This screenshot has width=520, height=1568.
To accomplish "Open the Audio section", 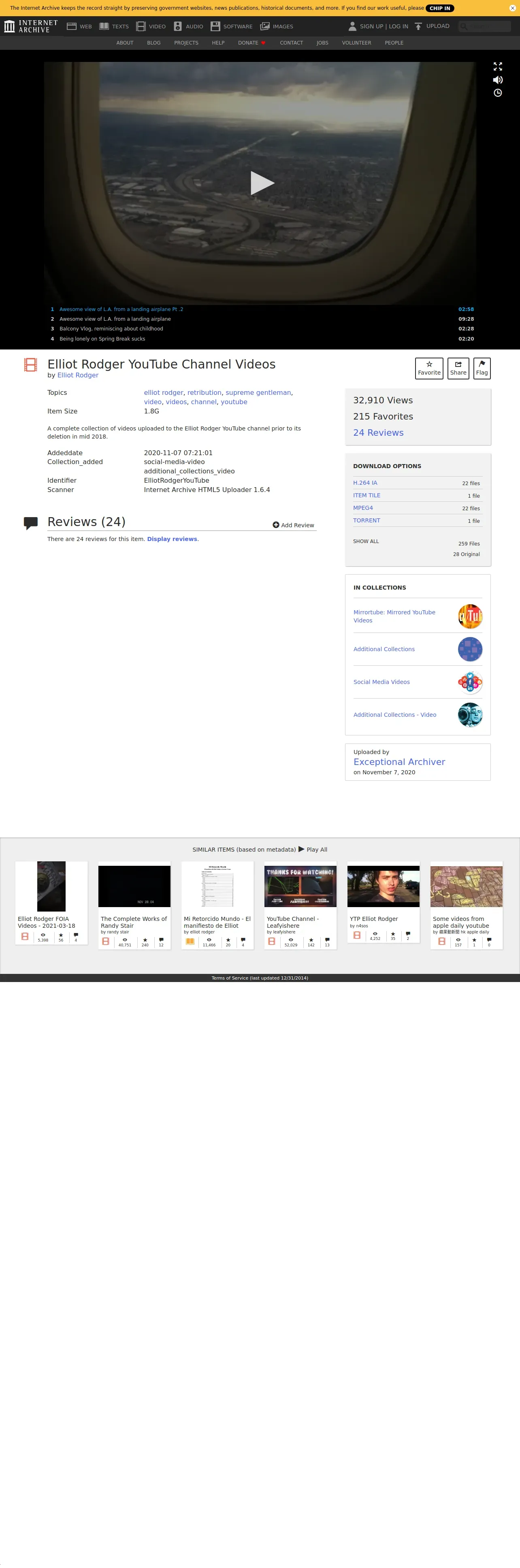I will pyautogui.click(x=188, y=26).
